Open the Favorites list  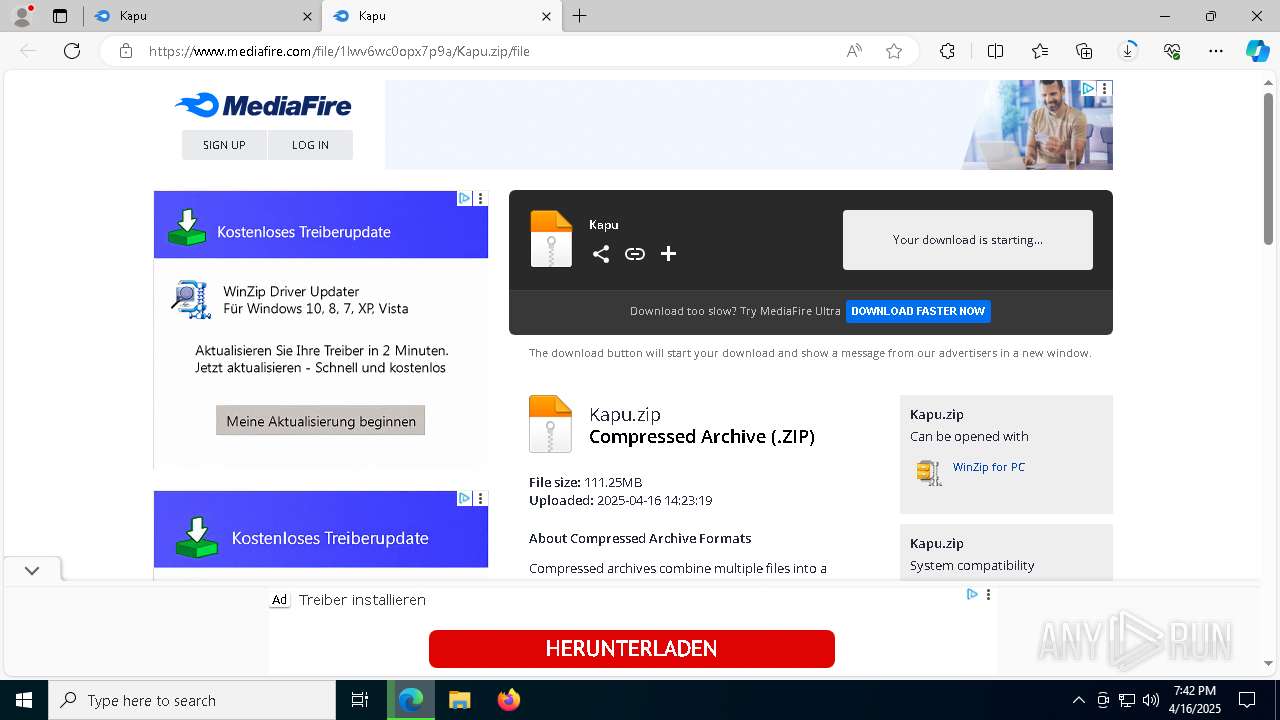[1040, 51]
